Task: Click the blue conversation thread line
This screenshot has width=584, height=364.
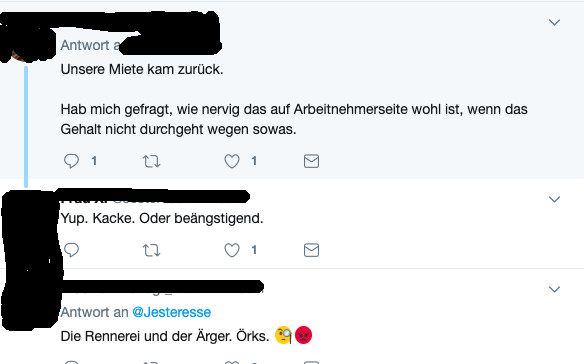Action: 26,127
